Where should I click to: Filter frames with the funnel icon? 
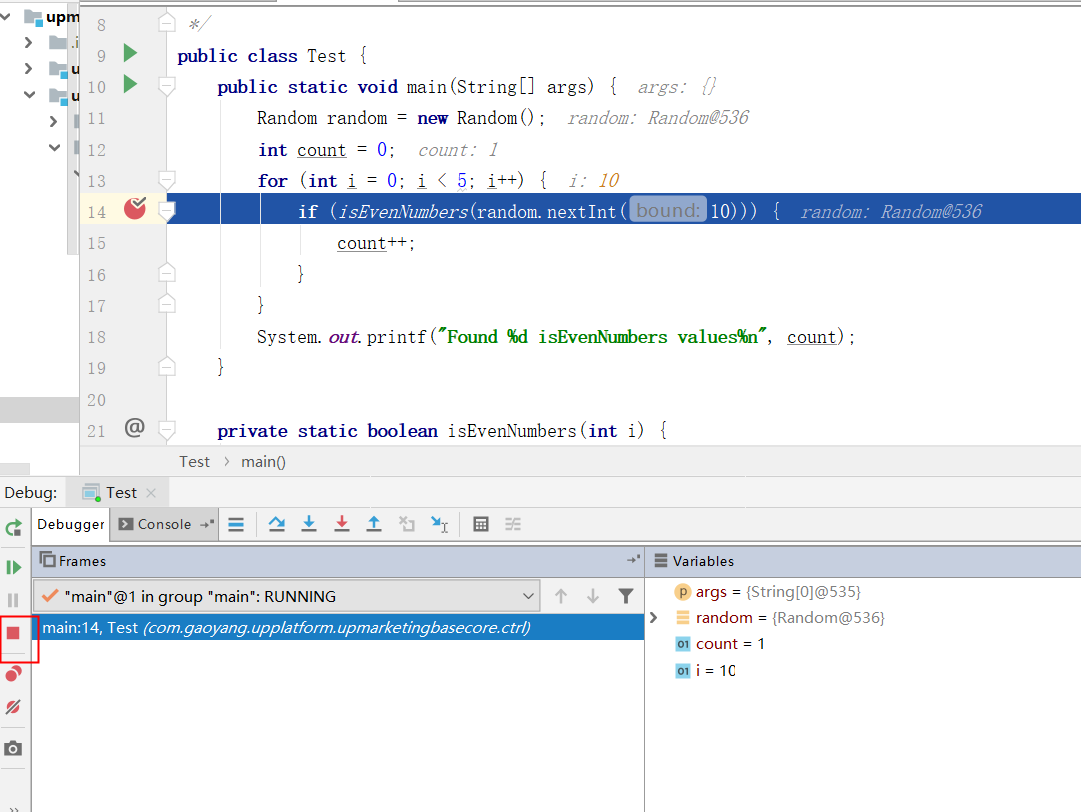pos(626,596)
